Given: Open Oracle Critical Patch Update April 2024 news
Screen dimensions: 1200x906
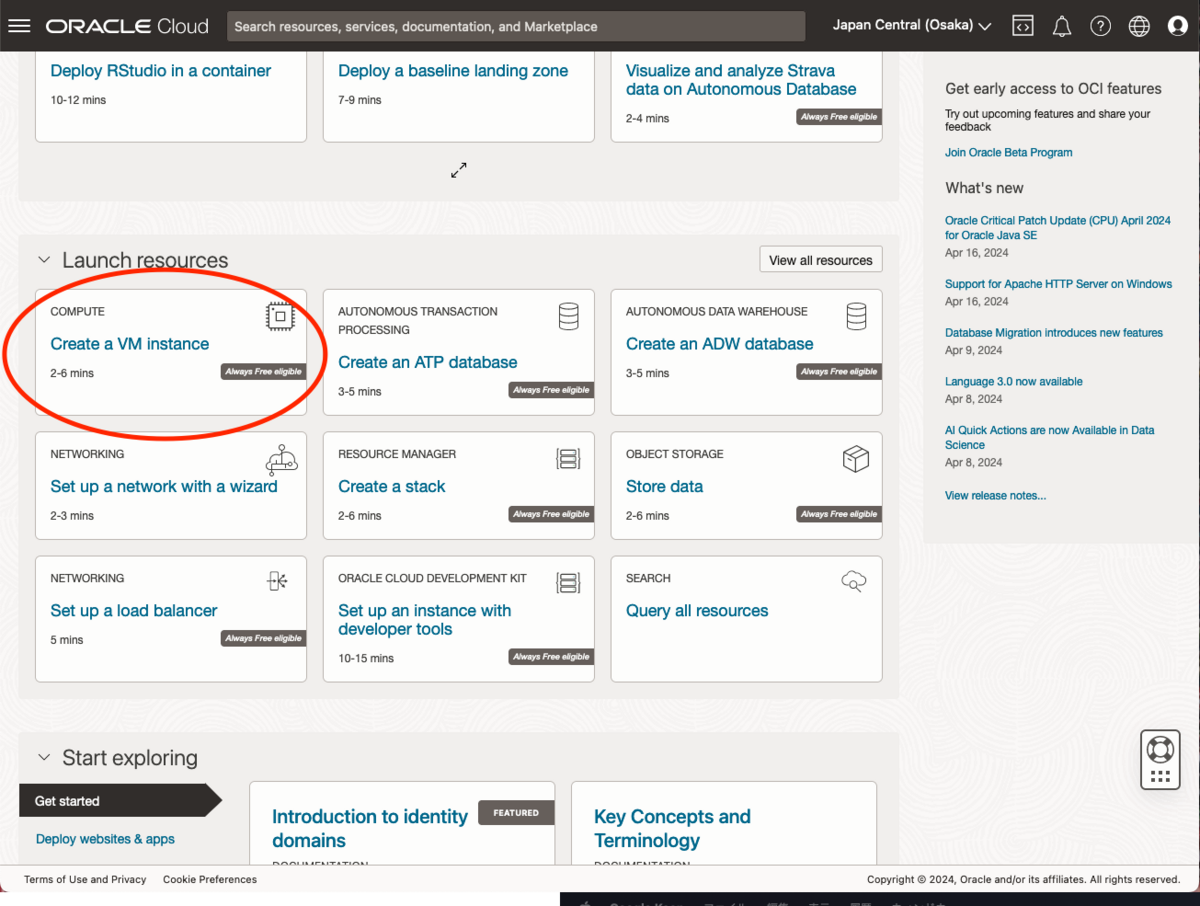Looking at the screenshot, I should coord(1058,228).
